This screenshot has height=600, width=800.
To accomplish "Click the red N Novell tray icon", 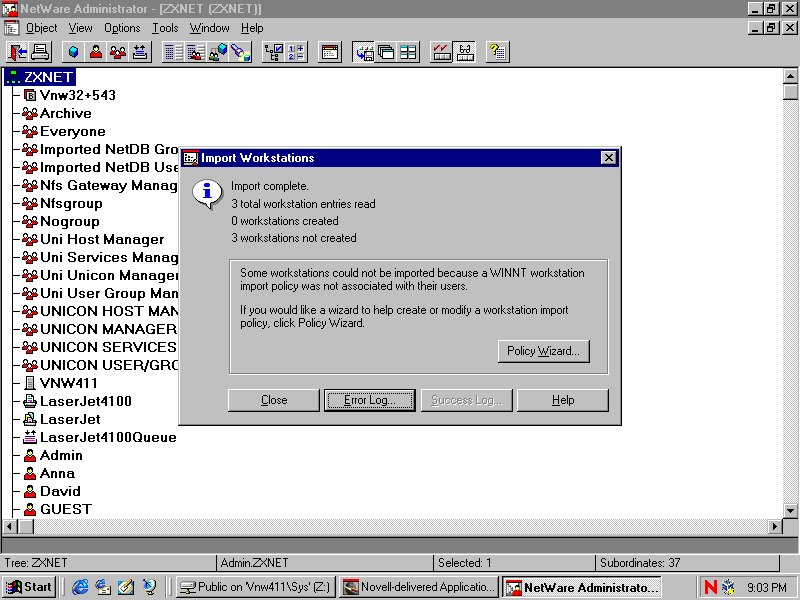I will (711, 587).
